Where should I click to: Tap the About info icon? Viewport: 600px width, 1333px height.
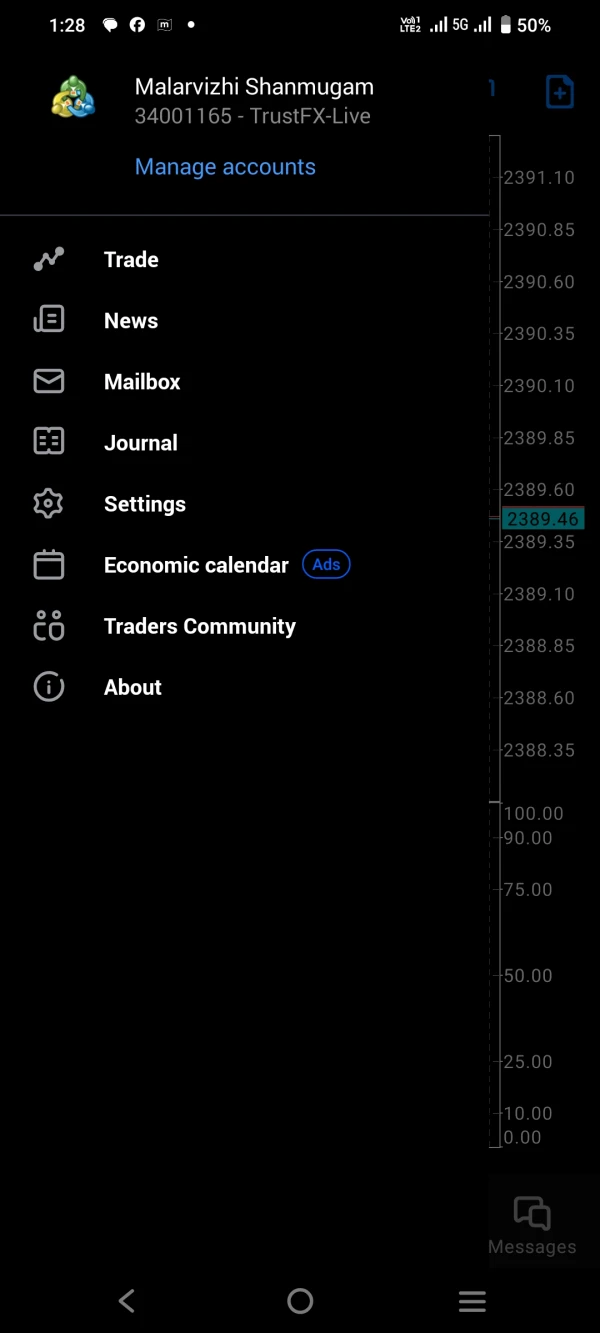[x=48, y=687]
